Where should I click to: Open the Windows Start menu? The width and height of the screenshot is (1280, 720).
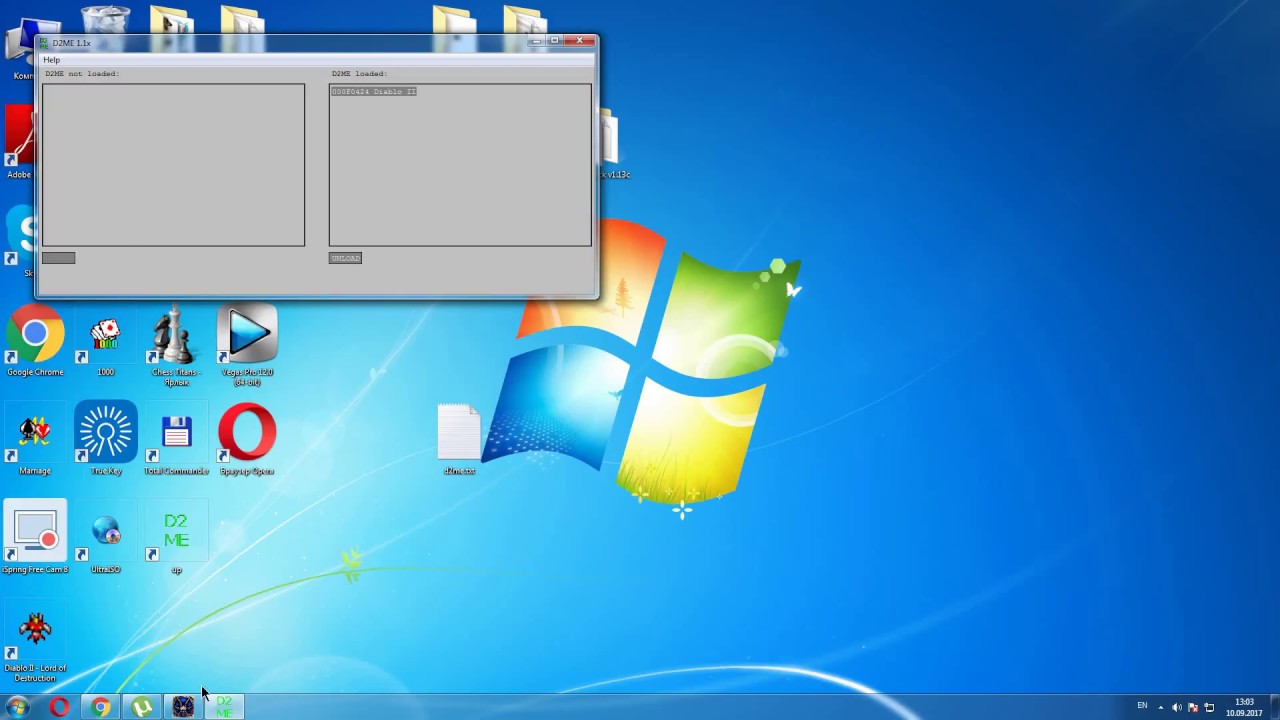click(17, 707)
